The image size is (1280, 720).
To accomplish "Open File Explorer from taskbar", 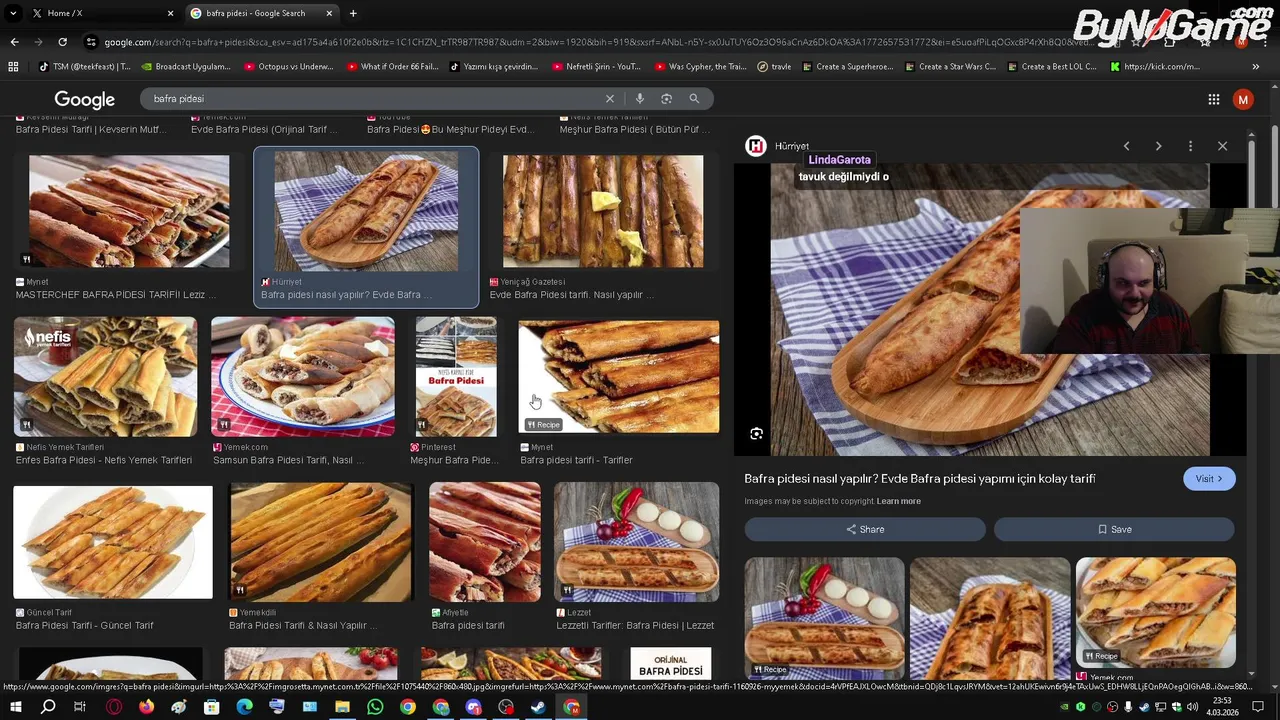I will [342, 707].
